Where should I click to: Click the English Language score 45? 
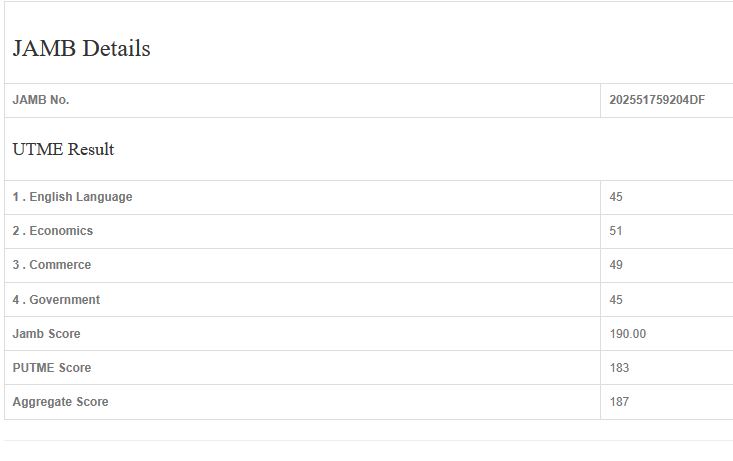pos(616,197)
